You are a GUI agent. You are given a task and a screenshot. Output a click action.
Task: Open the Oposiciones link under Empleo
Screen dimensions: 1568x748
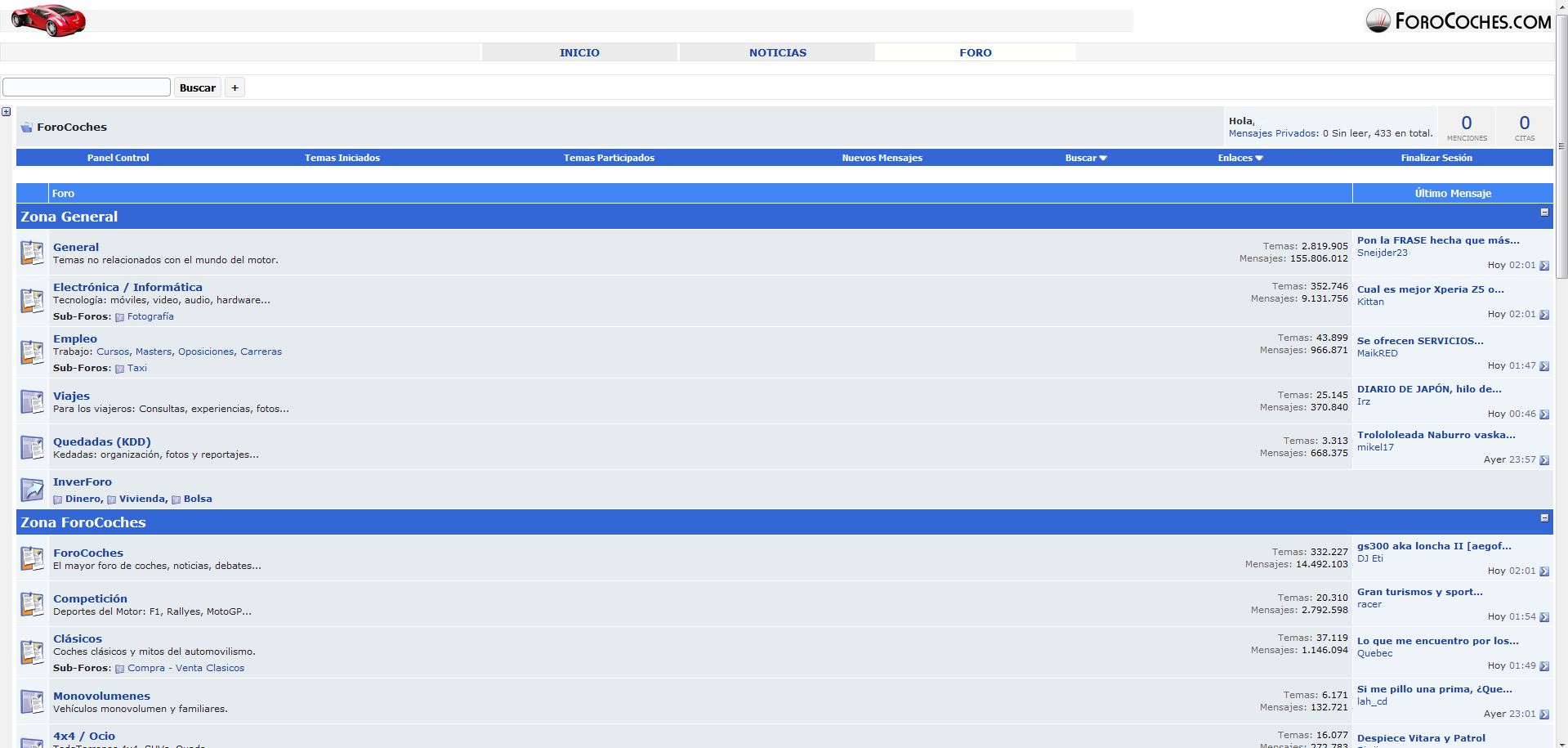coord(206,352)
